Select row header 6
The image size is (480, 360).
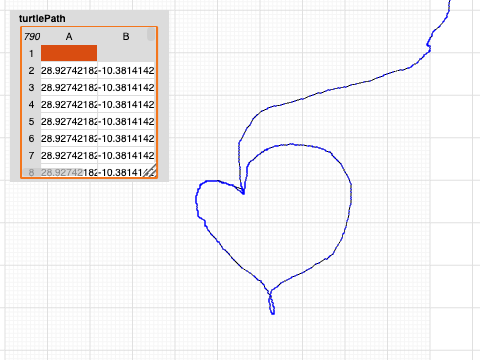click(31, 138)
